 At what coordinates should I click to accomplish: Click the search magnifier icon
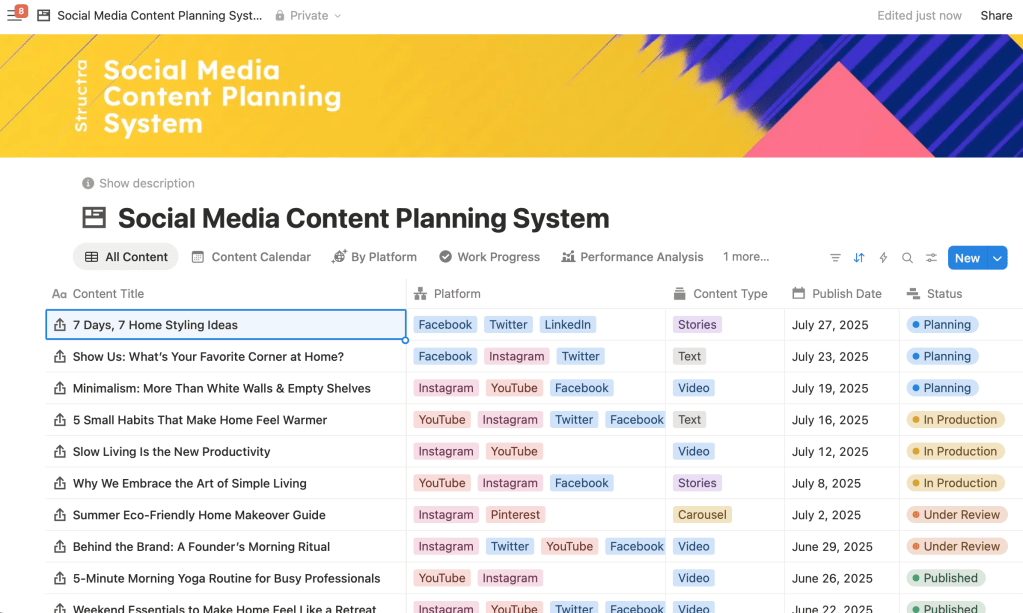(907, 258)
